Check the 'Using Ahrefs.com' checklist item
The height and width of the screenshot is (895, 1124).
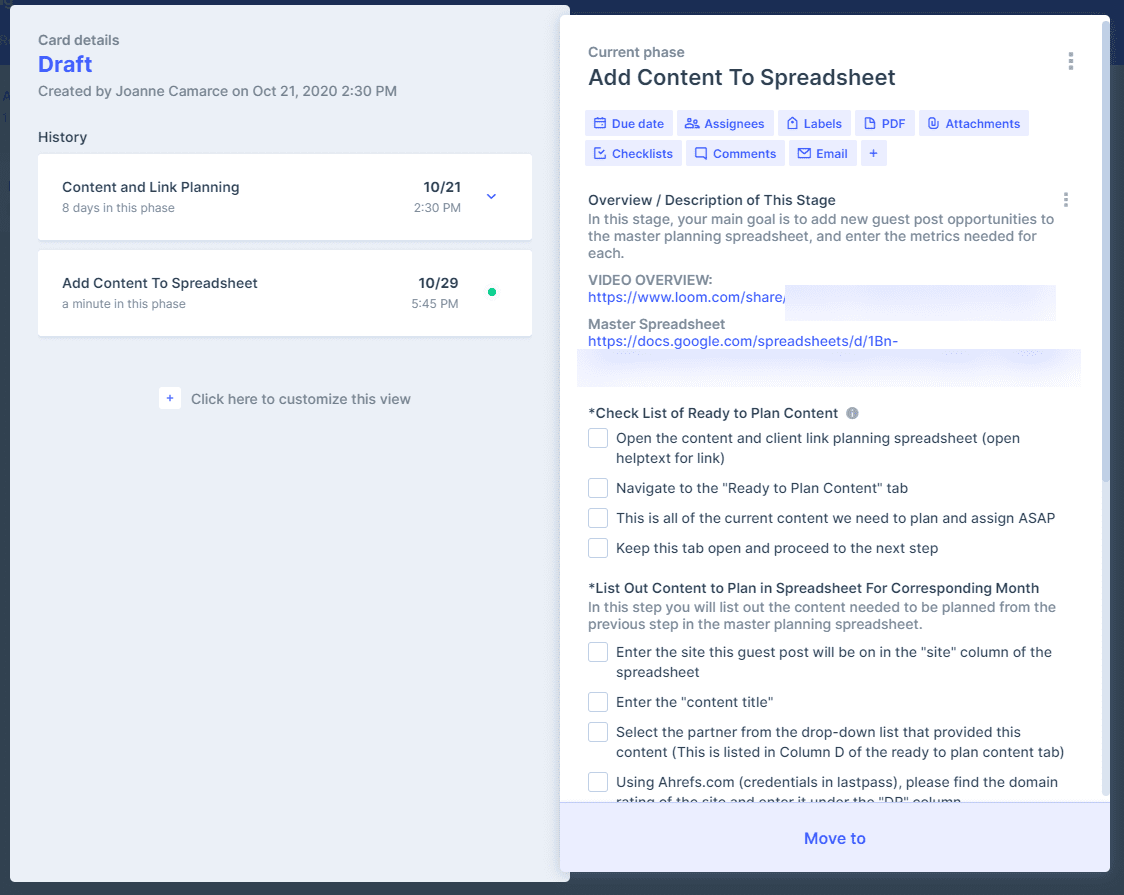click(598, 782)
